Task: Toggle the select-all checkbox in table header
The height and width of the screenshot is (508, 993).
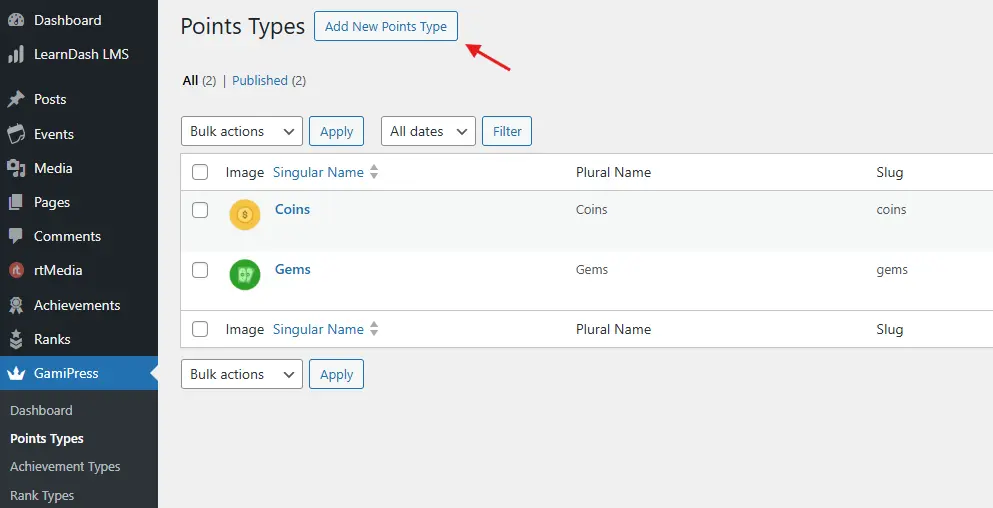Action: click(x=200, y=172)
